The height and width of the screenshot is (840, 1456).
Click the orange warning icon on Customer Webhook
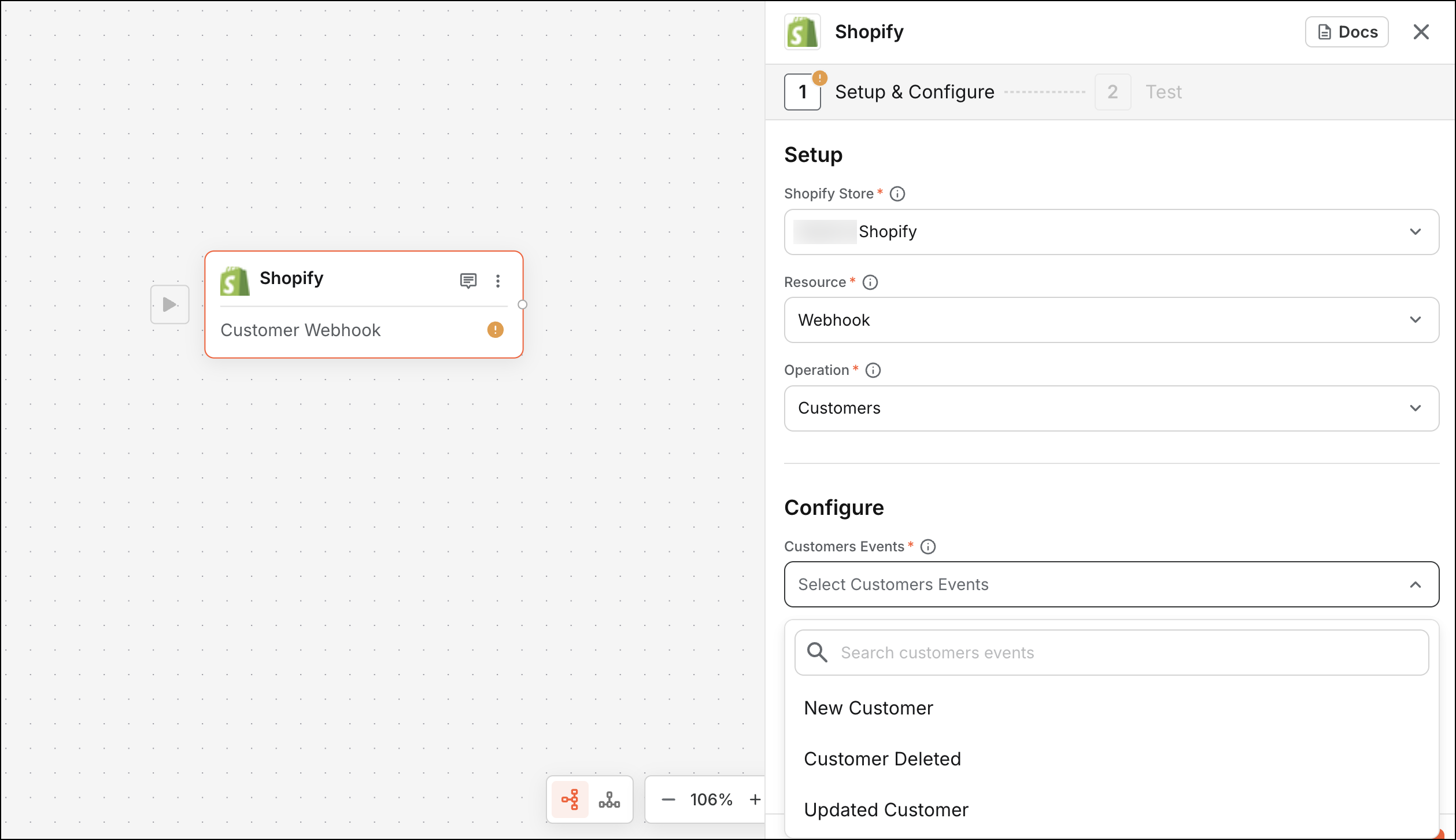[496, 330]
